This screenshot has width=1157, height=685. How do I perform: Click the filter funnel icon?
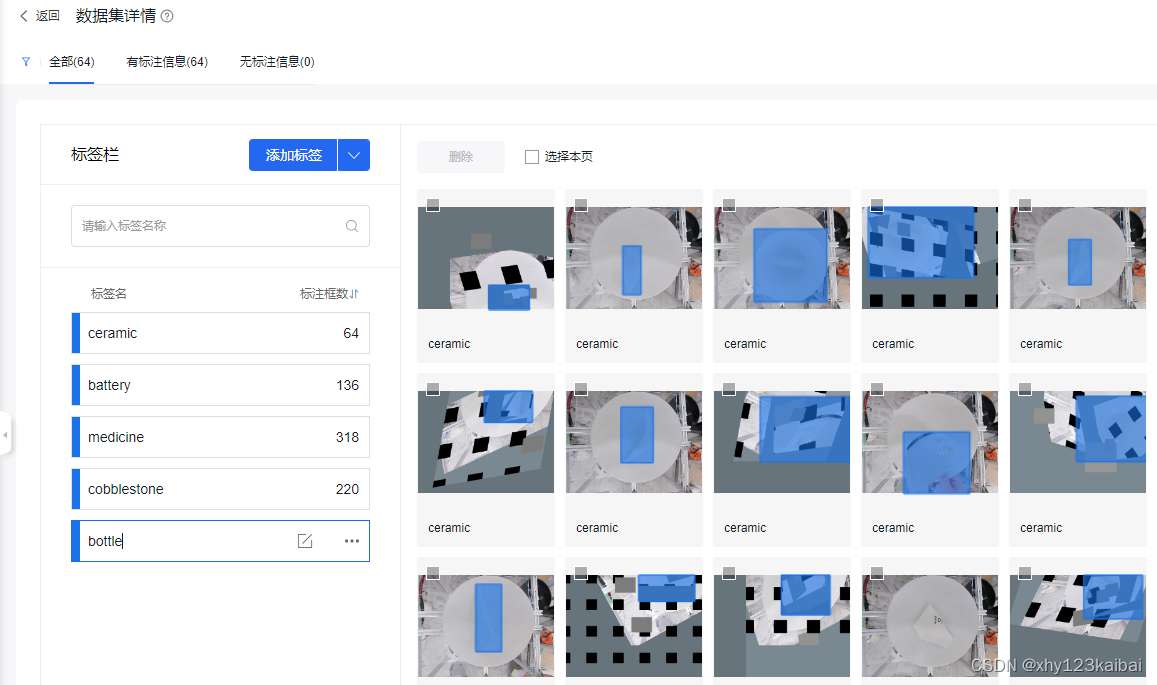click(26, 62)
